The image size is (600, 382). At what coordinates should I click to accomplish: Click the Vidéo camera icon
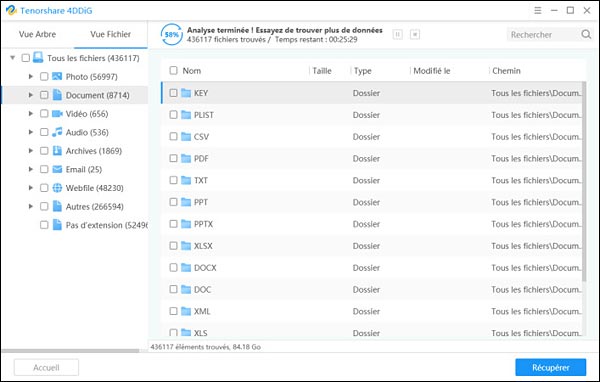pos(57,114)
